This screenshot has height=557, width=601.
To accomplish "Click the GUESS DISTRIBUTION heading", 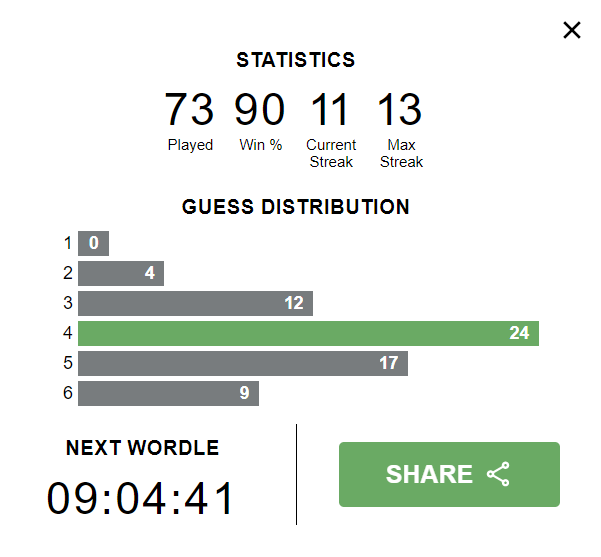I will pyautogui.click(x=296, y=207).
